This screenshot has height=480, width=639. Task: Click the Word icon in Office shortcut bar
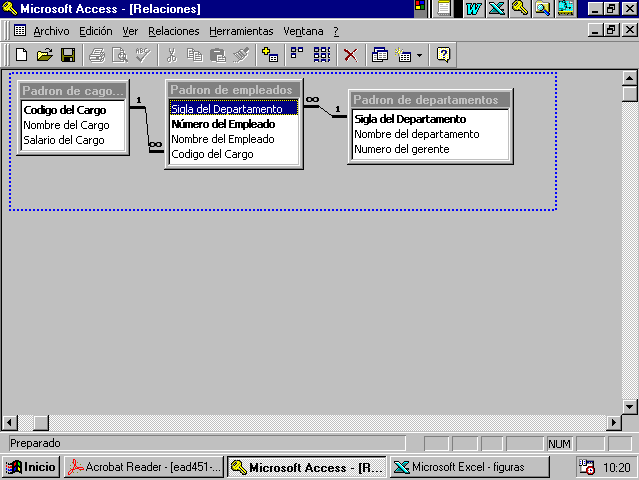click(x=473, y=8)
